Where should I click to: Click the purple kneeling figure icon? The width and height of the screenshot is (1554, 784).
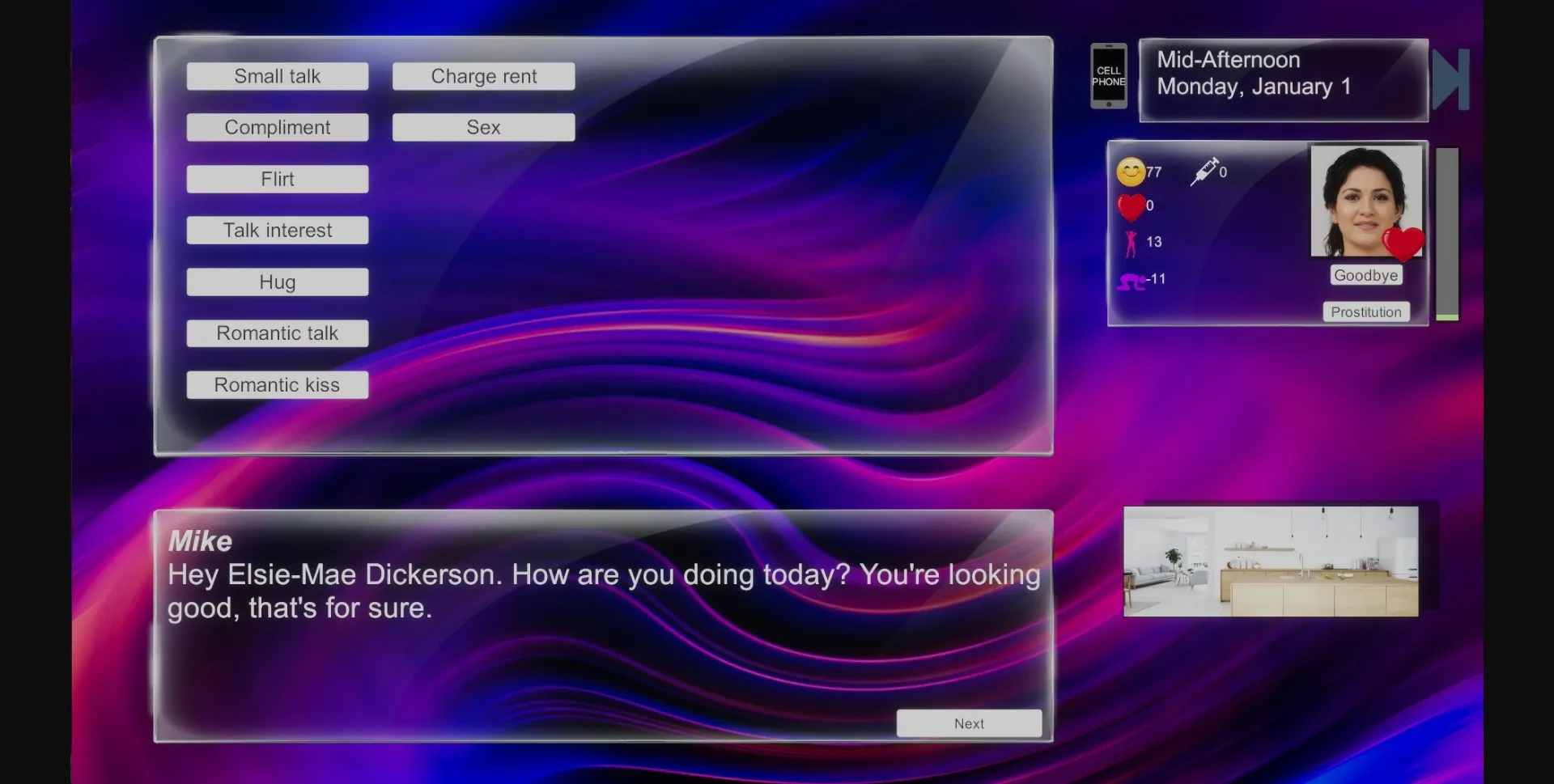[1131, 281]
